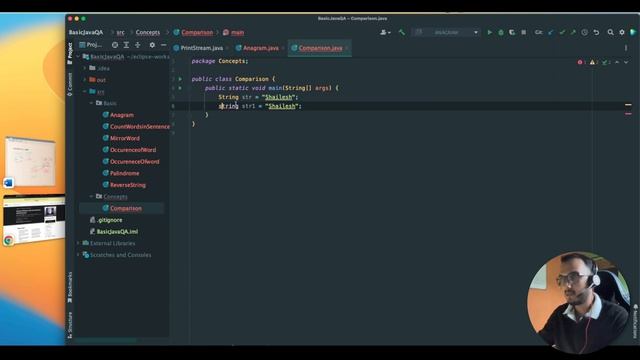This screenshot has width=640, height=360.
Task: Select opened file locator icon in Project panel
Action: tap(115, 45)
